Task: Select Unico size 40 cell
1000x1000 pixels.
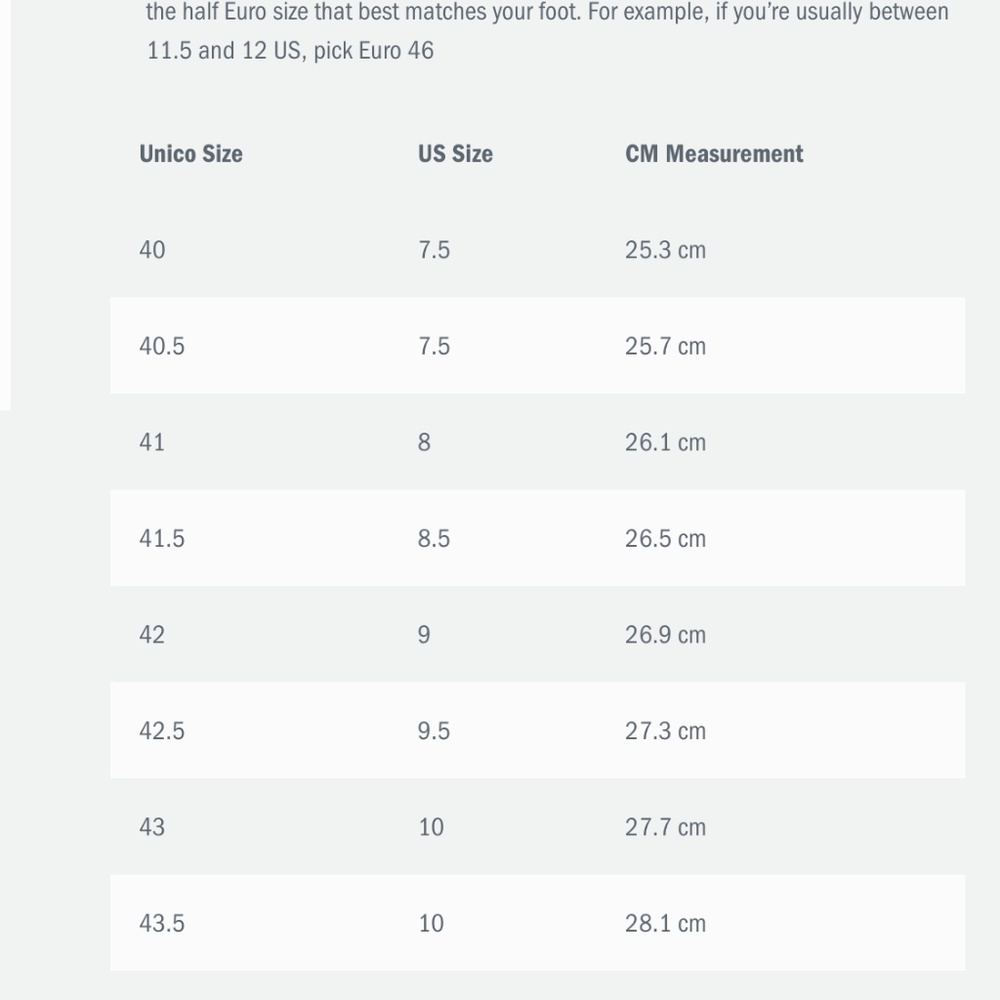Action: point(153,250)
